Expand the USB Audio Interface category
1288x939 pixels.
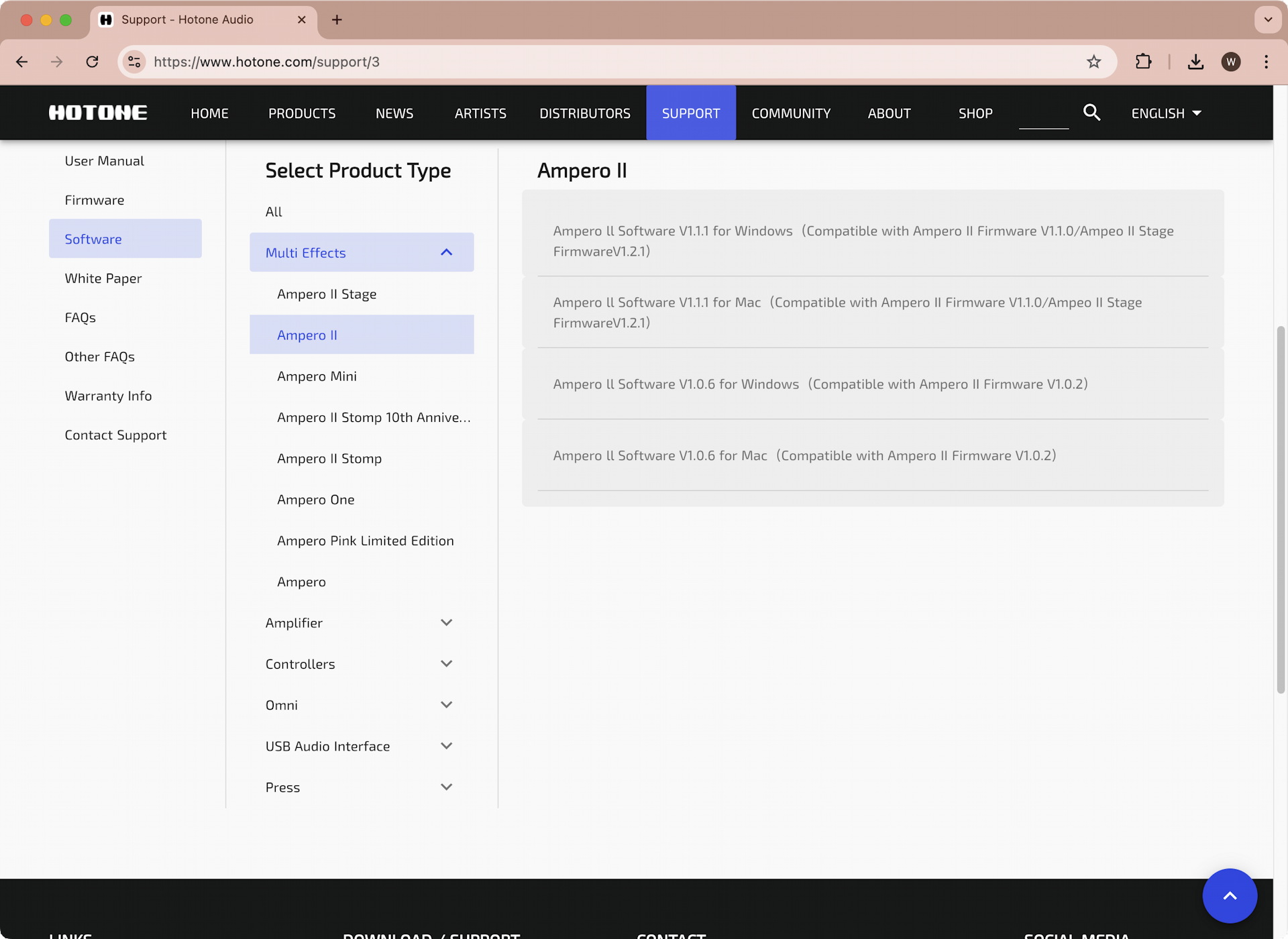362,746
